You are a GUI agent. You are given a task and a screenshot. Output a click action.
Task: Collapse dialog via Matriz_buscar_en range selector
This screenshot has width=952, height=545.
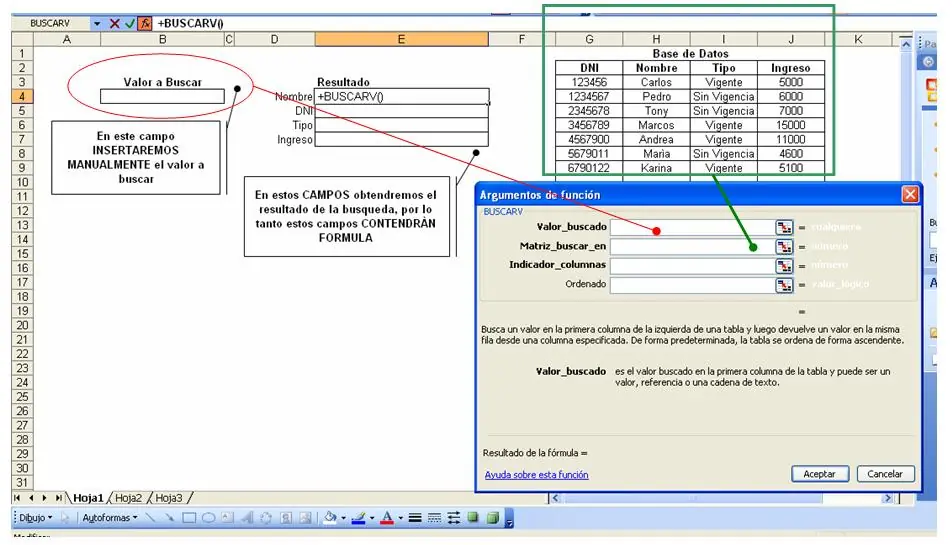point(784,246)
